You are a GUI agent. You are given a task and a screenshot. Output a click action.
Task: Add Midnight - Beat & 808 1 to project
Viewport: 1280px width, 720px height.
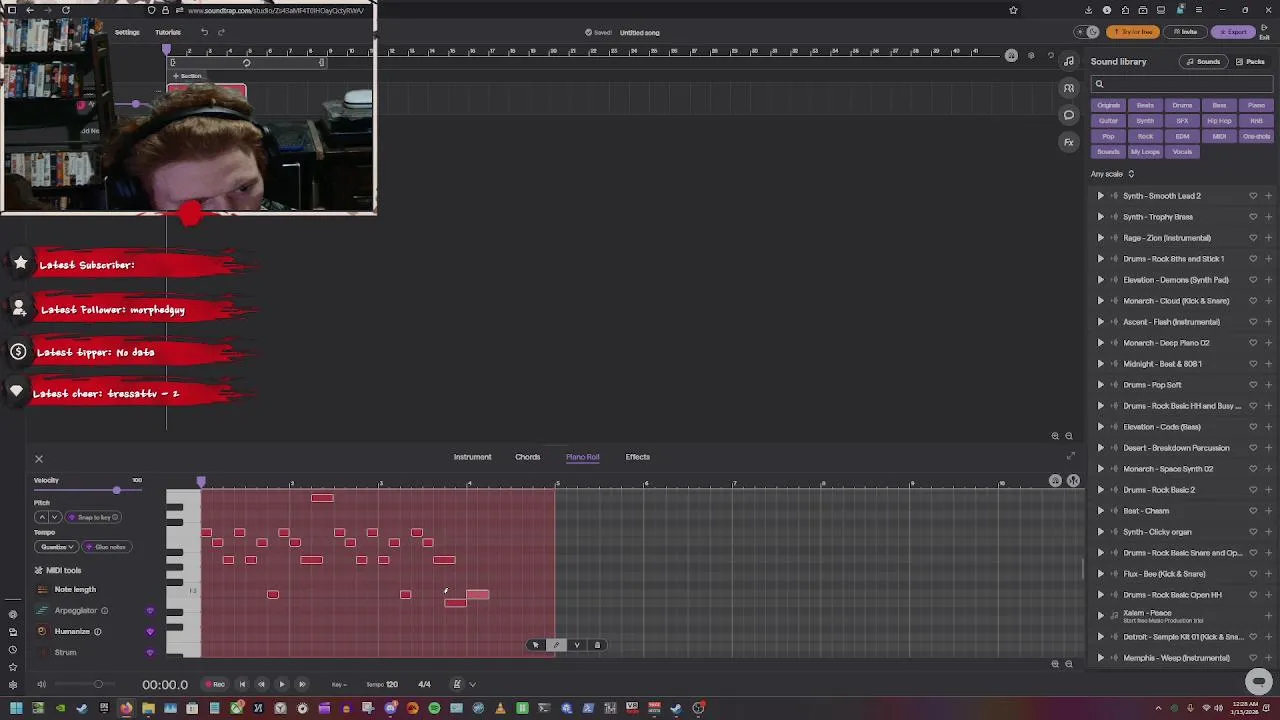pyautogui.click(x=1268, y=364)
